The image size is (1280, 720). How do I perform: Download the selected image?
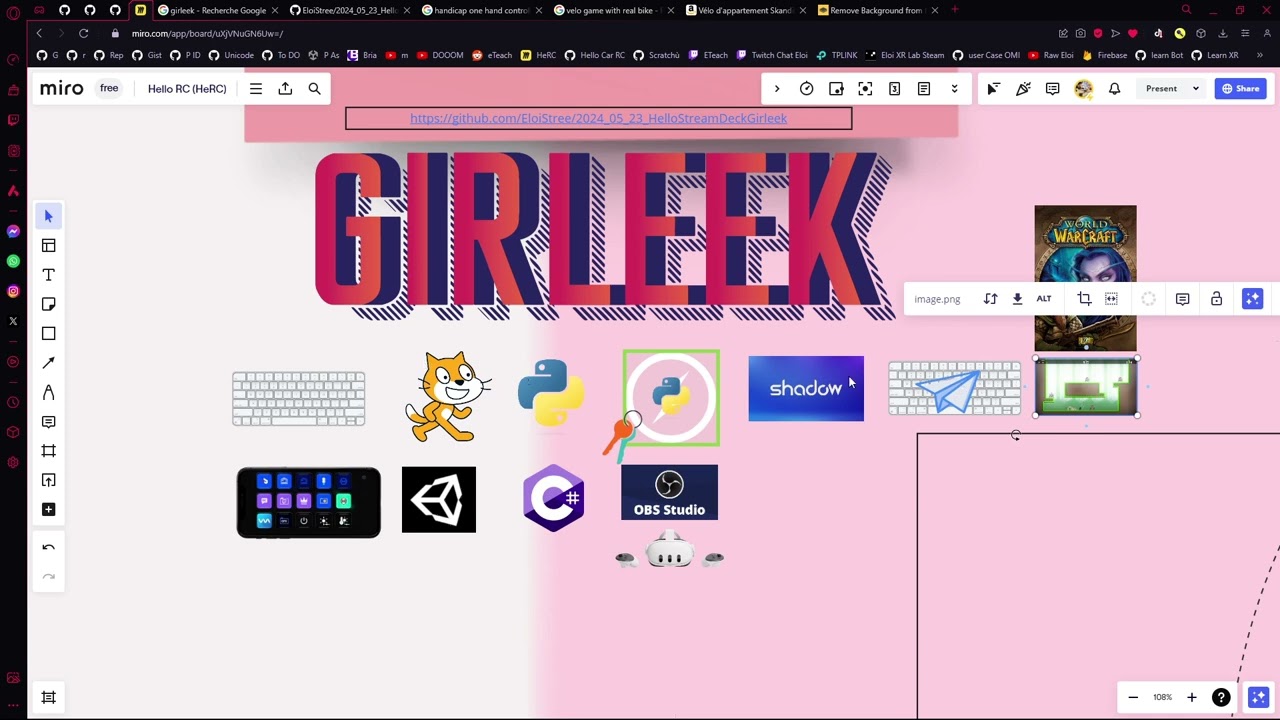[1017, 299]
